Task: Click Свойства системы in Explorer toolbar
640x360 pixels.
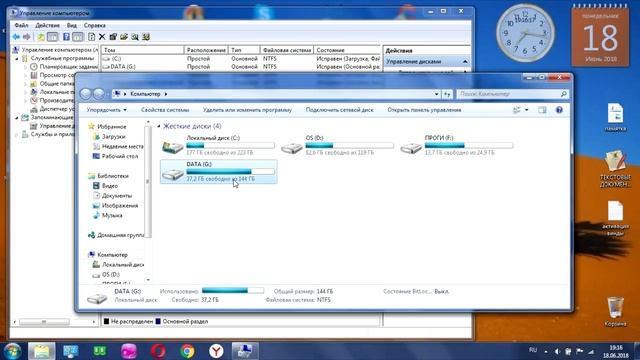Action: [165, 110]
